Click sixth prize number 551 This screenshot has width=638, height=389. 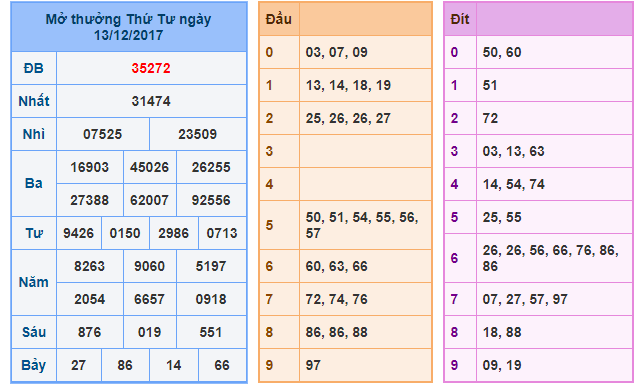(211, 332)
